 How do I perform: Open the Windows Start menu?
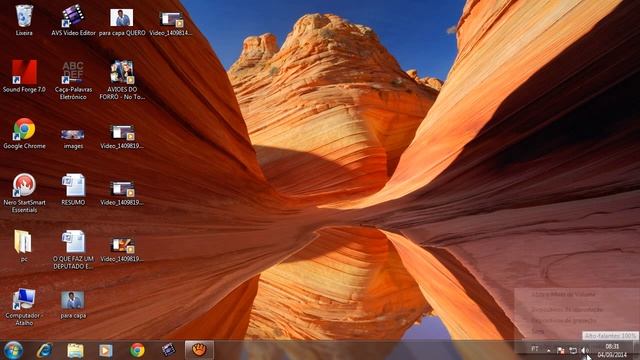(13, 350)
